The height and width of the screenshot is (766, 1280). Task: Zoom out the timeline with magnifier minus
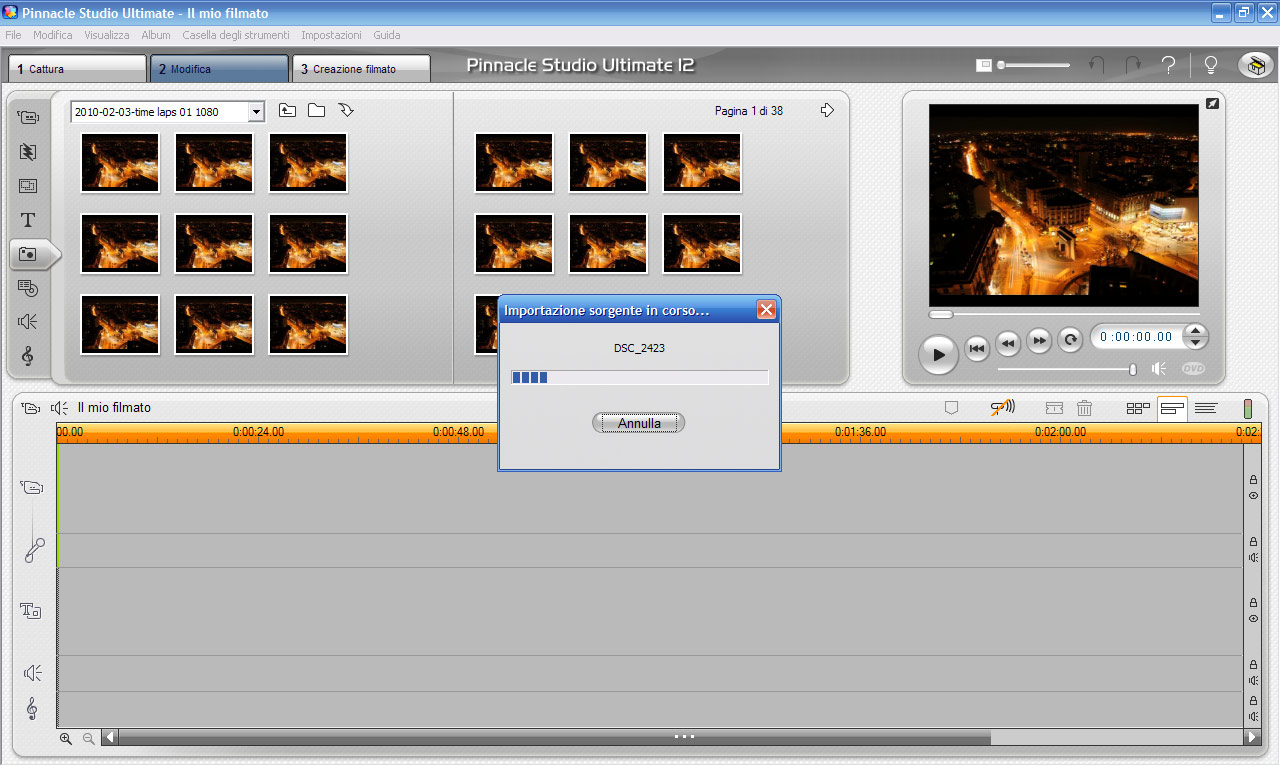pyautogui.click(x=88, y=738)
